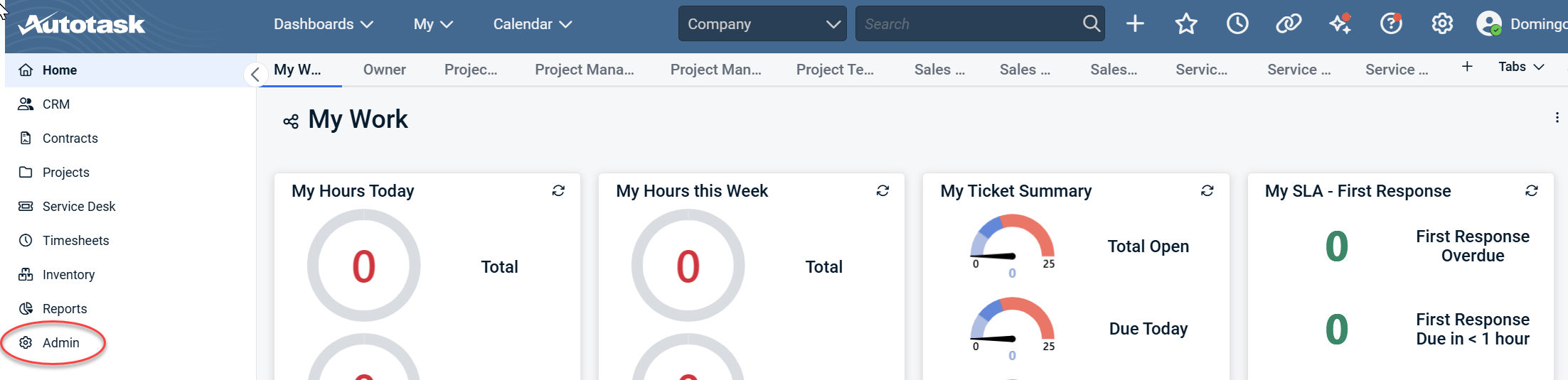Collapse the left navigation sidebar
Screen dimensions: 1568x380
[255, 75]
